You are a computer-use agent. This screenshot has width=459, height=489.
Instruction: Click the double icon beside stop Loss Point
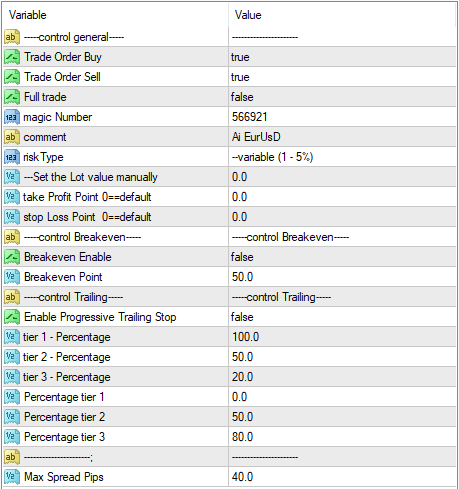tap(12, 217)
